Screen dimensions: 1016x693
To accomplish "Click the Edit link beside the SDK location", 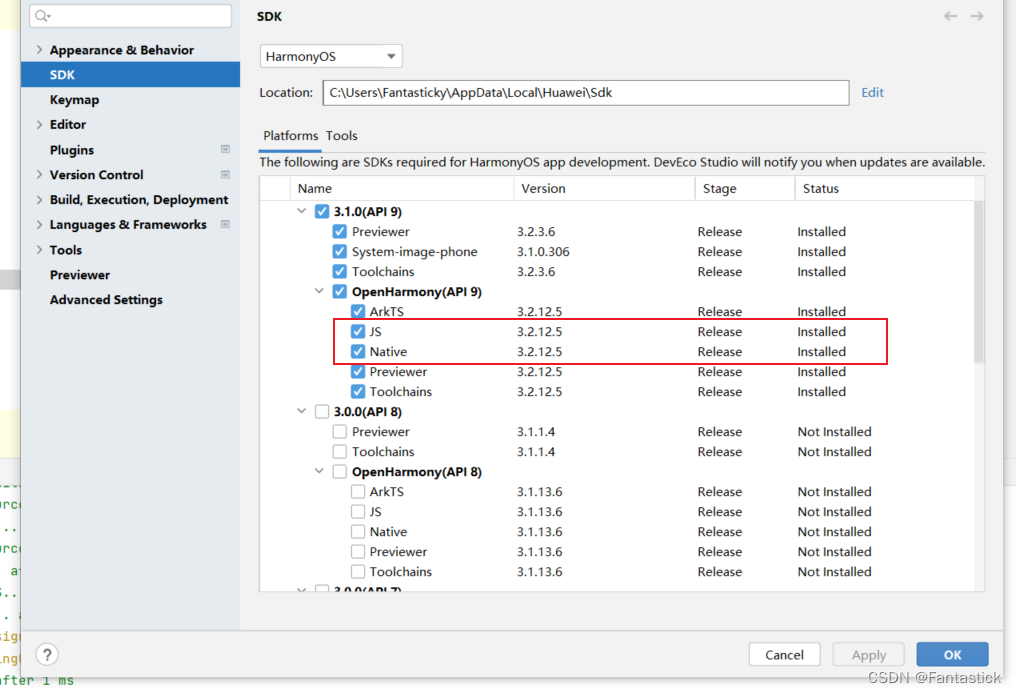I will click(x=872, y=92).
